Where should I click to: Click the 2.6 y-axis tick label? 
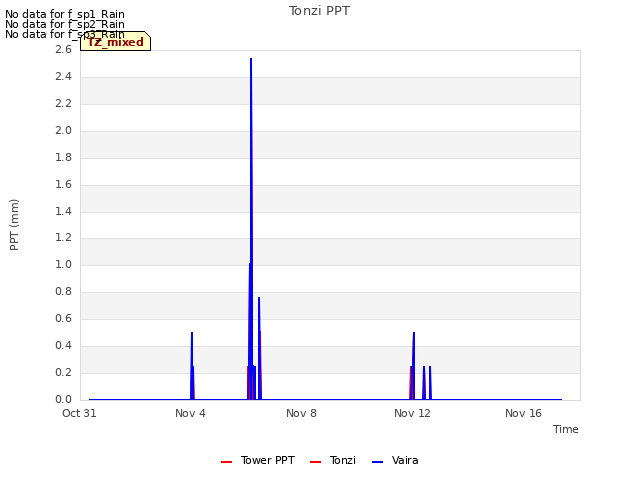tap(63, 49)
